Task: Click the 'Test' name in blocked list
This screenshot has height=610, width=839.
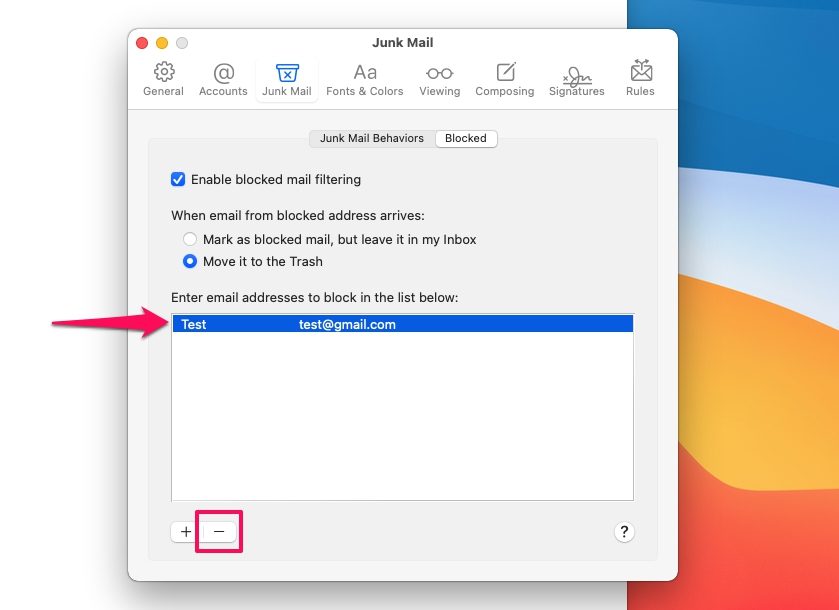Action: [x=194, y=325]
